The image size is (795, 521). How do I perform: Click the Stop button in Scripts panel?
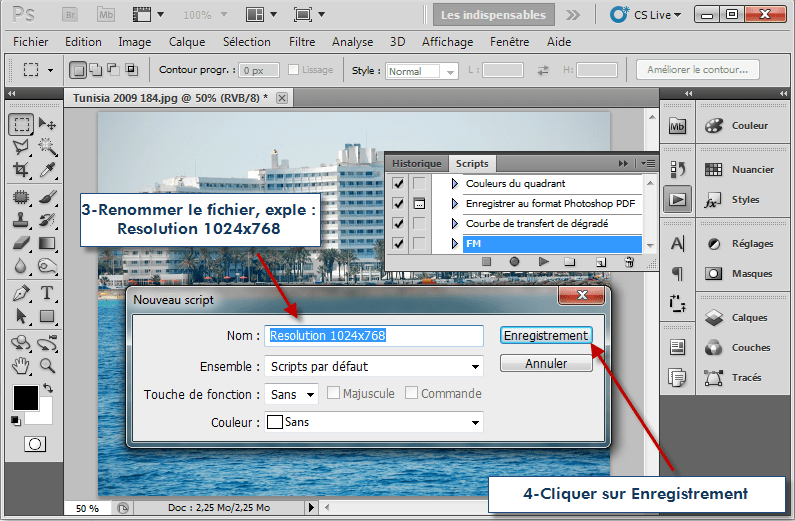486,262
